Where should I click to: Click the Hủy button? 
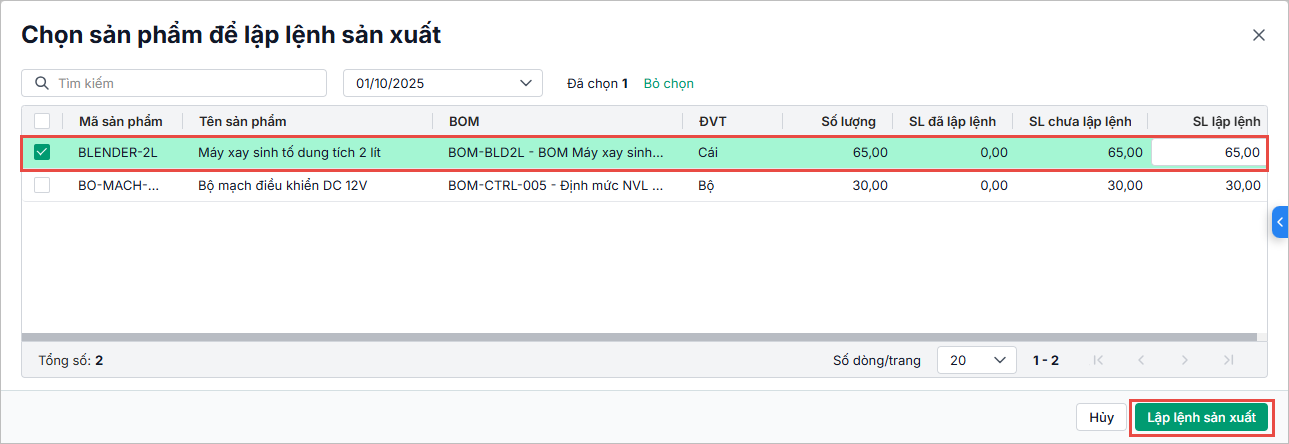point(1101,417)
